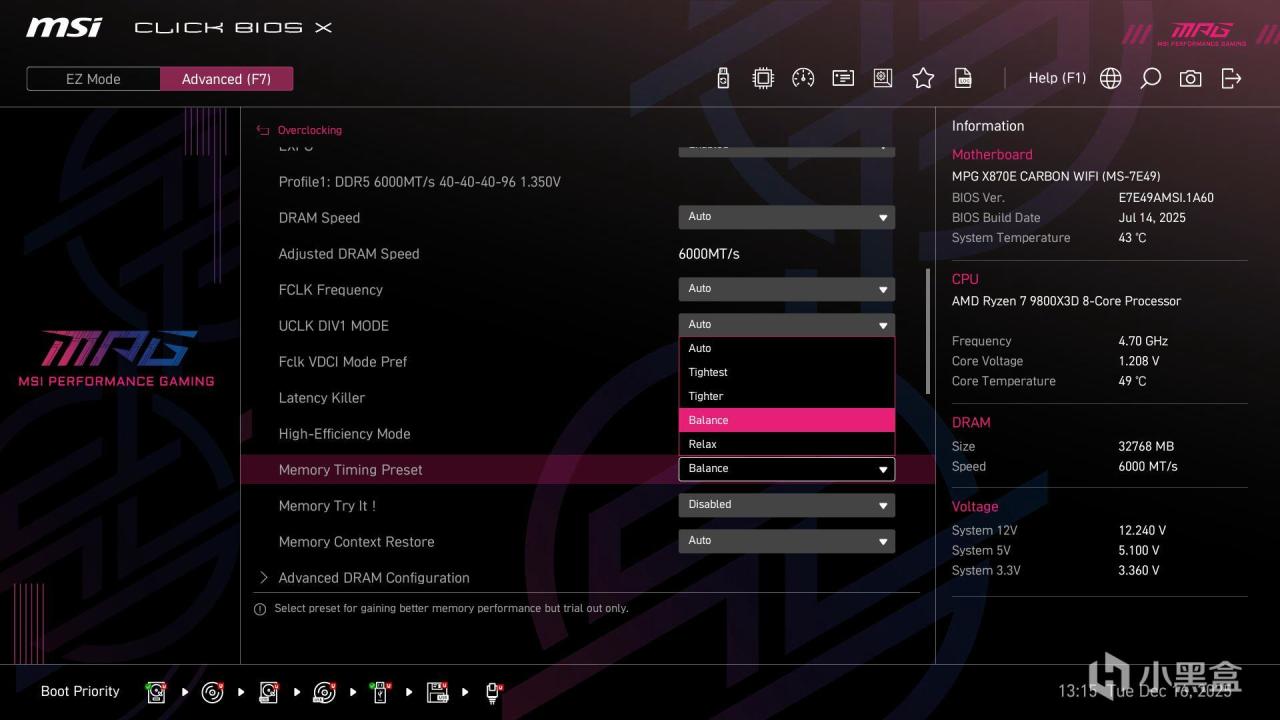Select the USB hard disk boot icon
This screenshot has height=720, width=1280.
(268, 692)
